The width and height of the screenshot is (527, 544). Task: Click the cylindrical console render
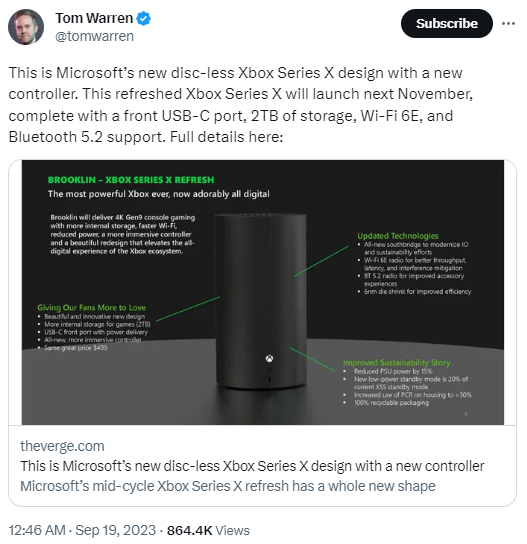coord(261,300)
